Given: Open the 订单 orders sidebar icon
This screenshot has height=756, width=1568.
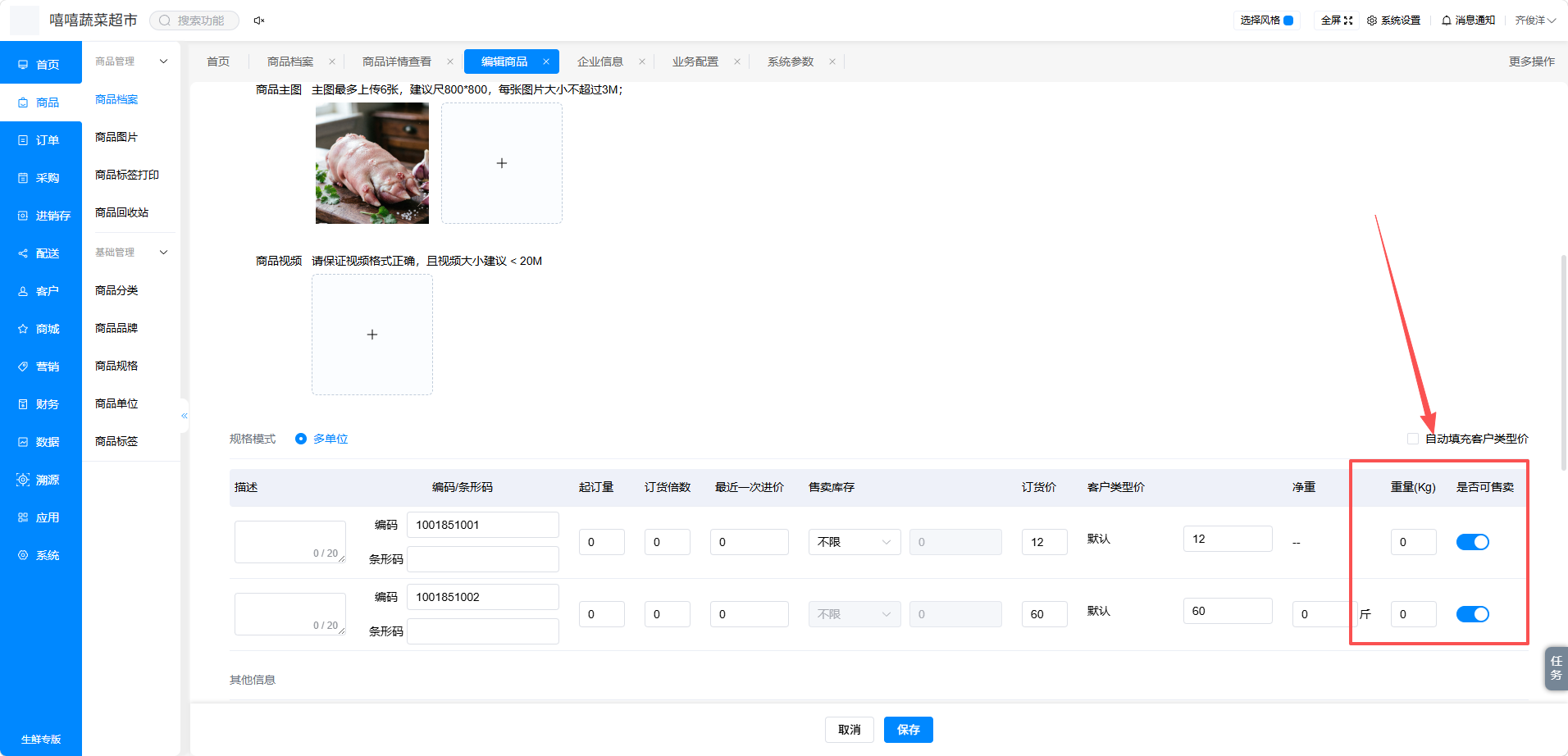Looking at the screenshot, I should (x=23, y=140).
